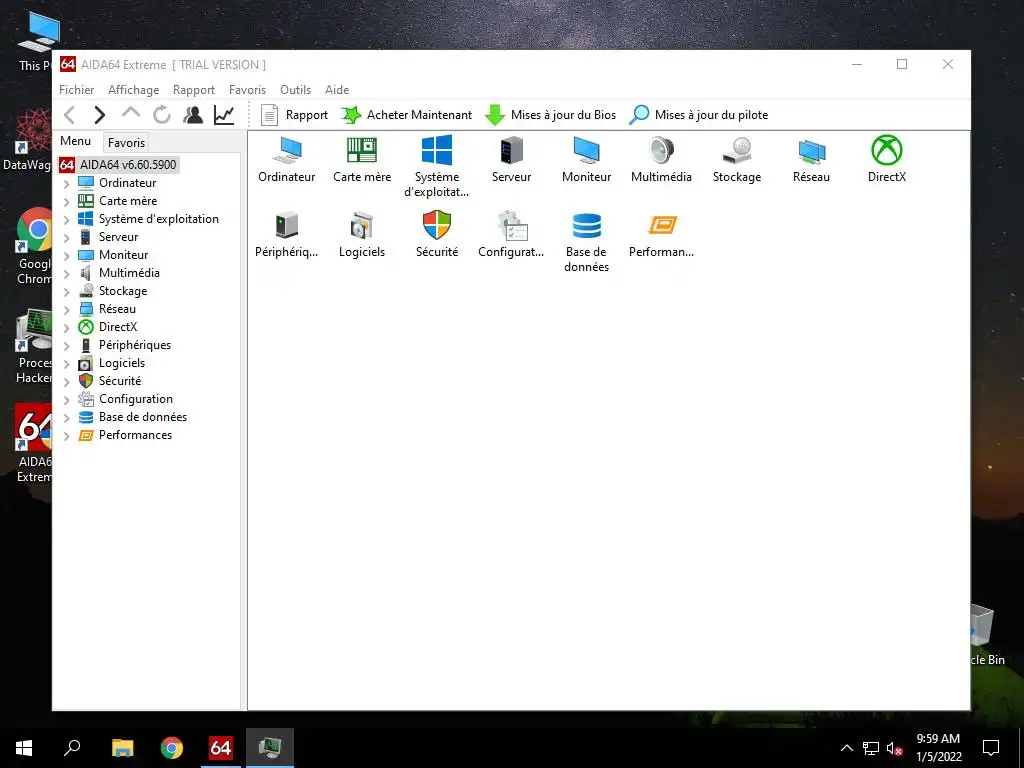
Task: Open the Périphériques icon in main pane
Action: (287, 225)
